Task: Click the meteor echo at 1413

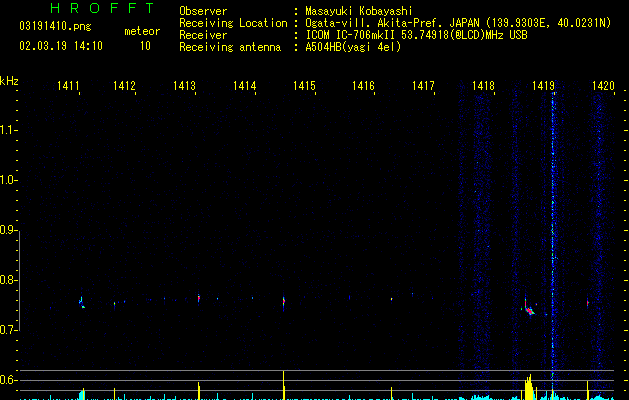Action: pos(199,298)
